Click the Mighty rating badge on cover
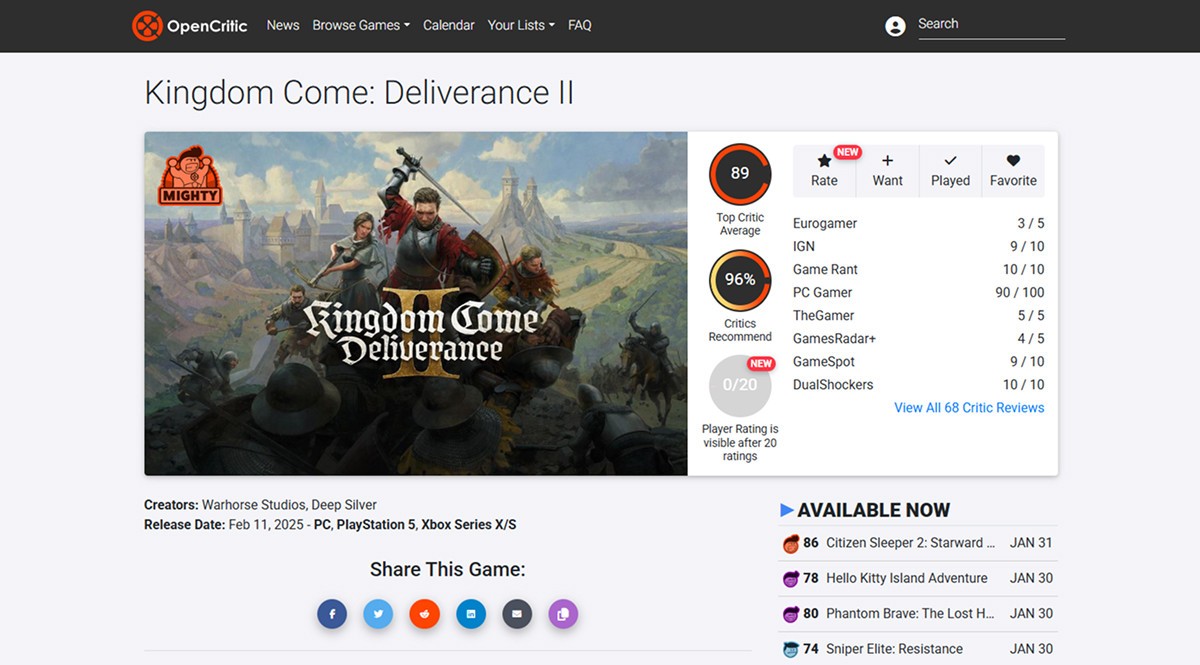The image size is (1200, 665). pyautogui.click(x=189, y=177)
